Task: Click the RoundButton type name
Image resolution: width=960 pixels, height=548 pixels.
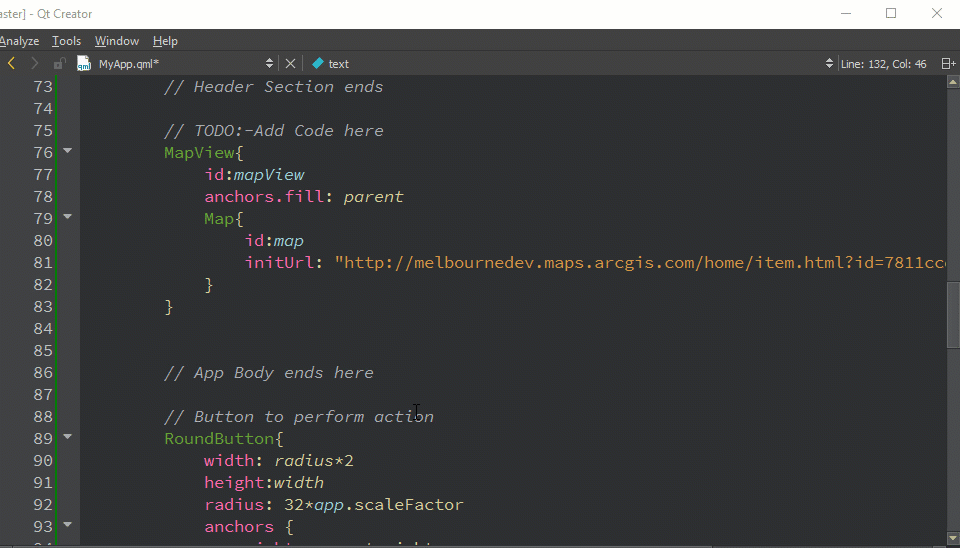Action: click(219, 439)
